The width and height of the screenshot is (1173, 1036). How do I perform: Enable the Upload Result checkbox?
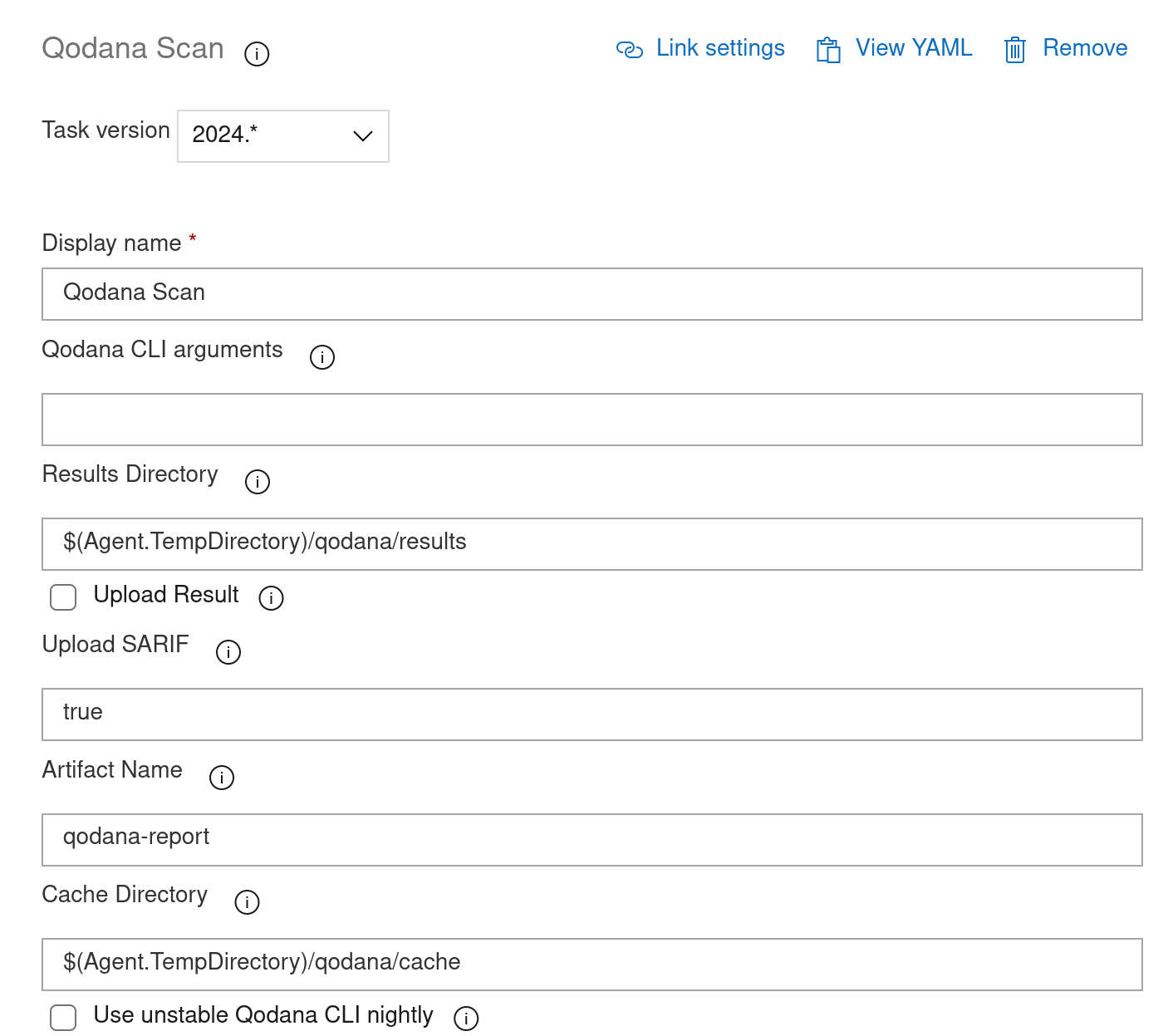63,597
